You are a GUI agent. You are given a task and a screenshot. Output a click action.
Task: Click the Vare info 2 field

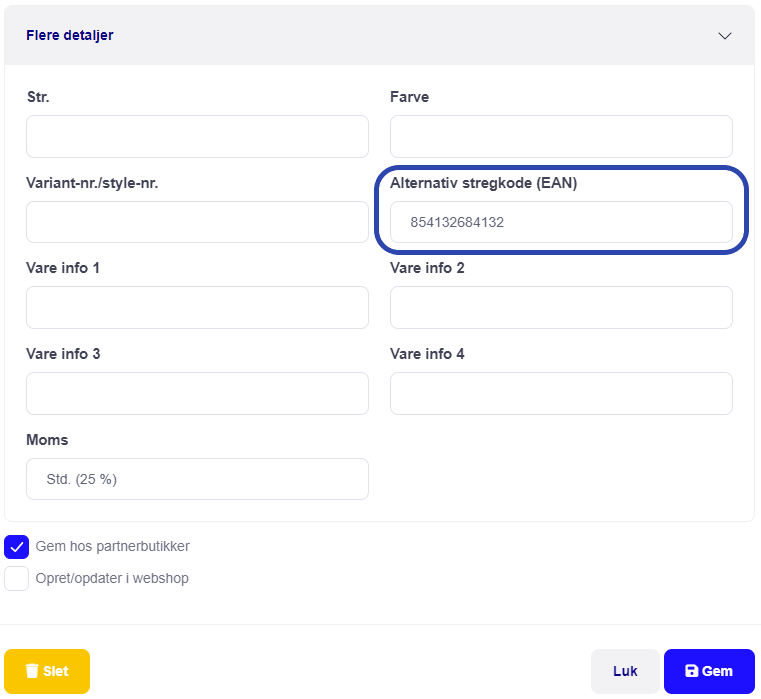tap(562, 307)
